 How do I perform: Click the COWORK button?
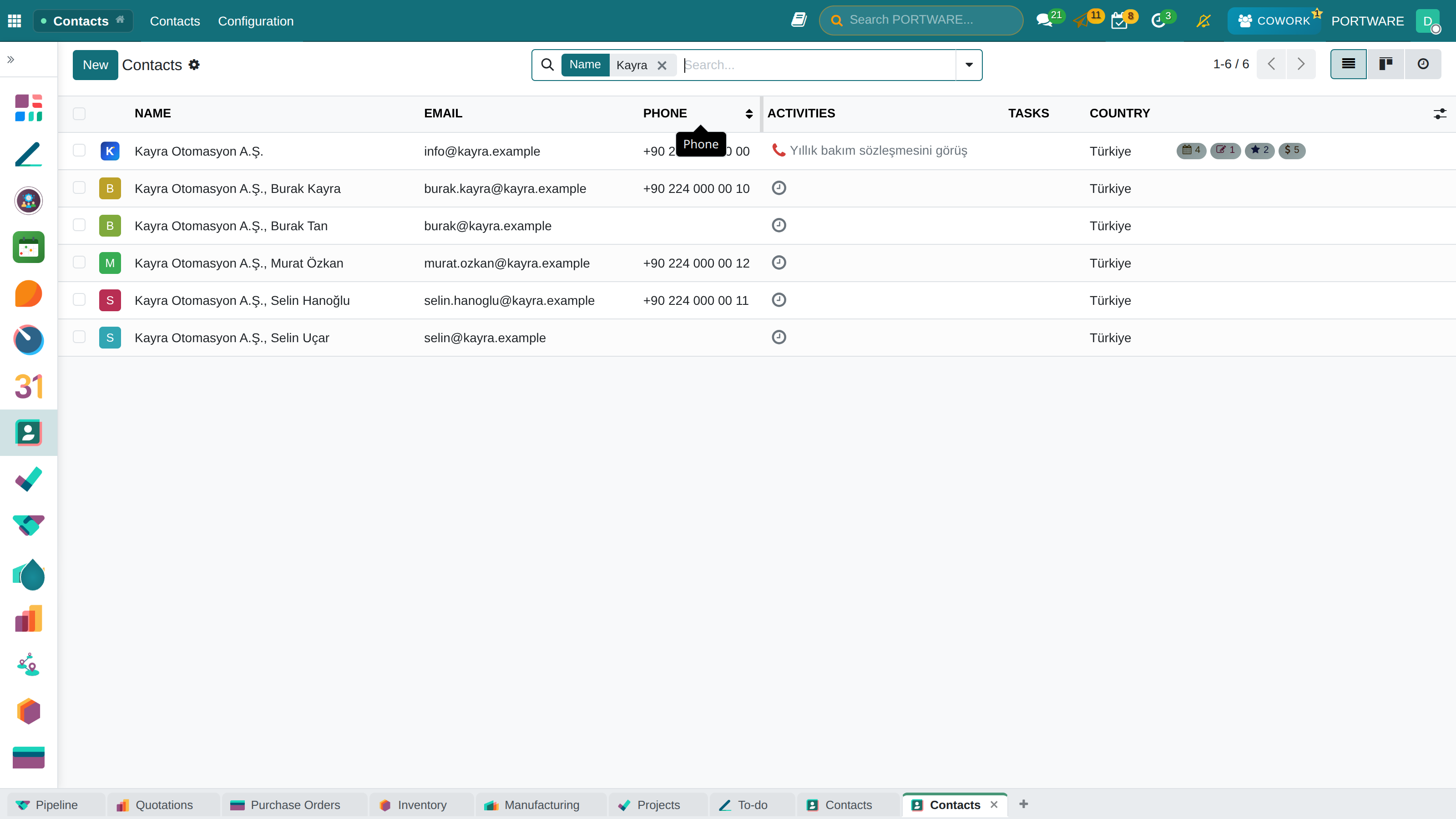1274,21
